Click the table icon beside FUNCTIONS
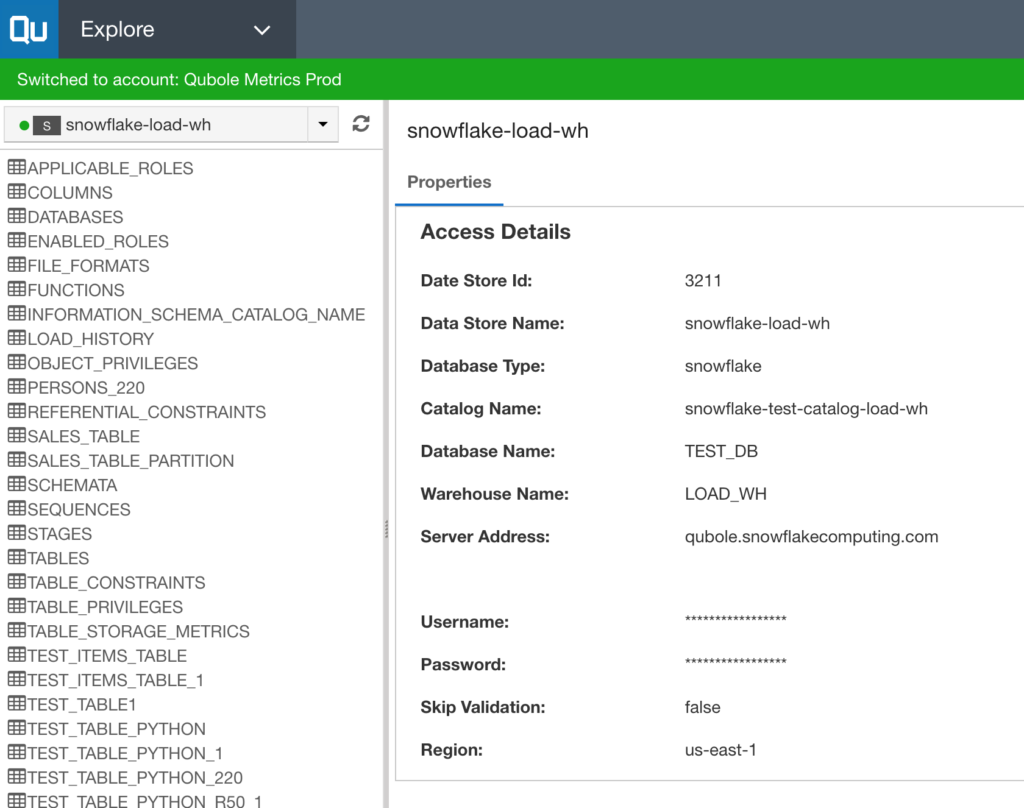This screenshot has width=1024, height=808. click(16, 289)
